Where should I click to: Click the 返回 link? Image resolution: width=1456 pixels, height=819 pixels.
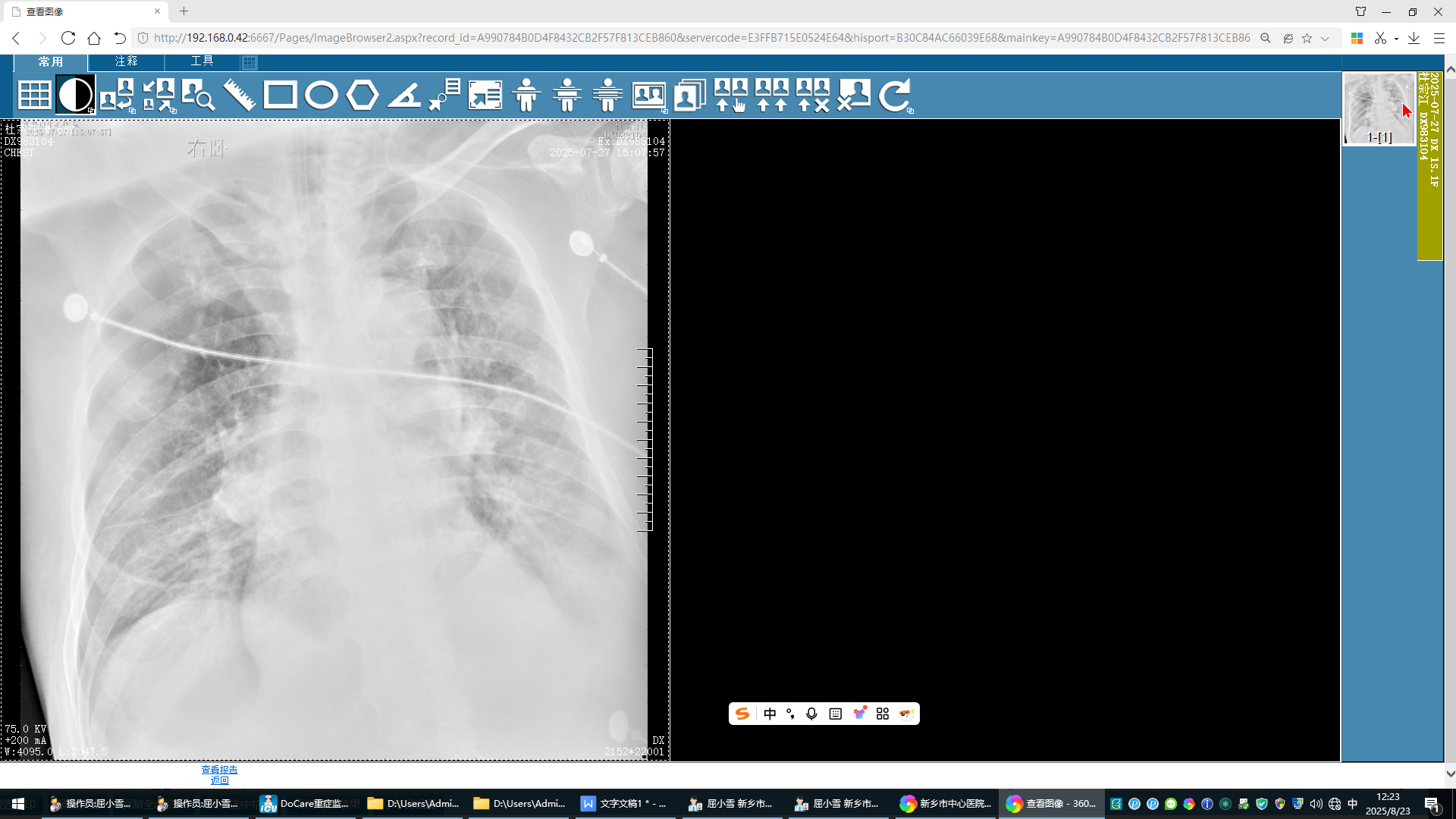tap(219, 780)
